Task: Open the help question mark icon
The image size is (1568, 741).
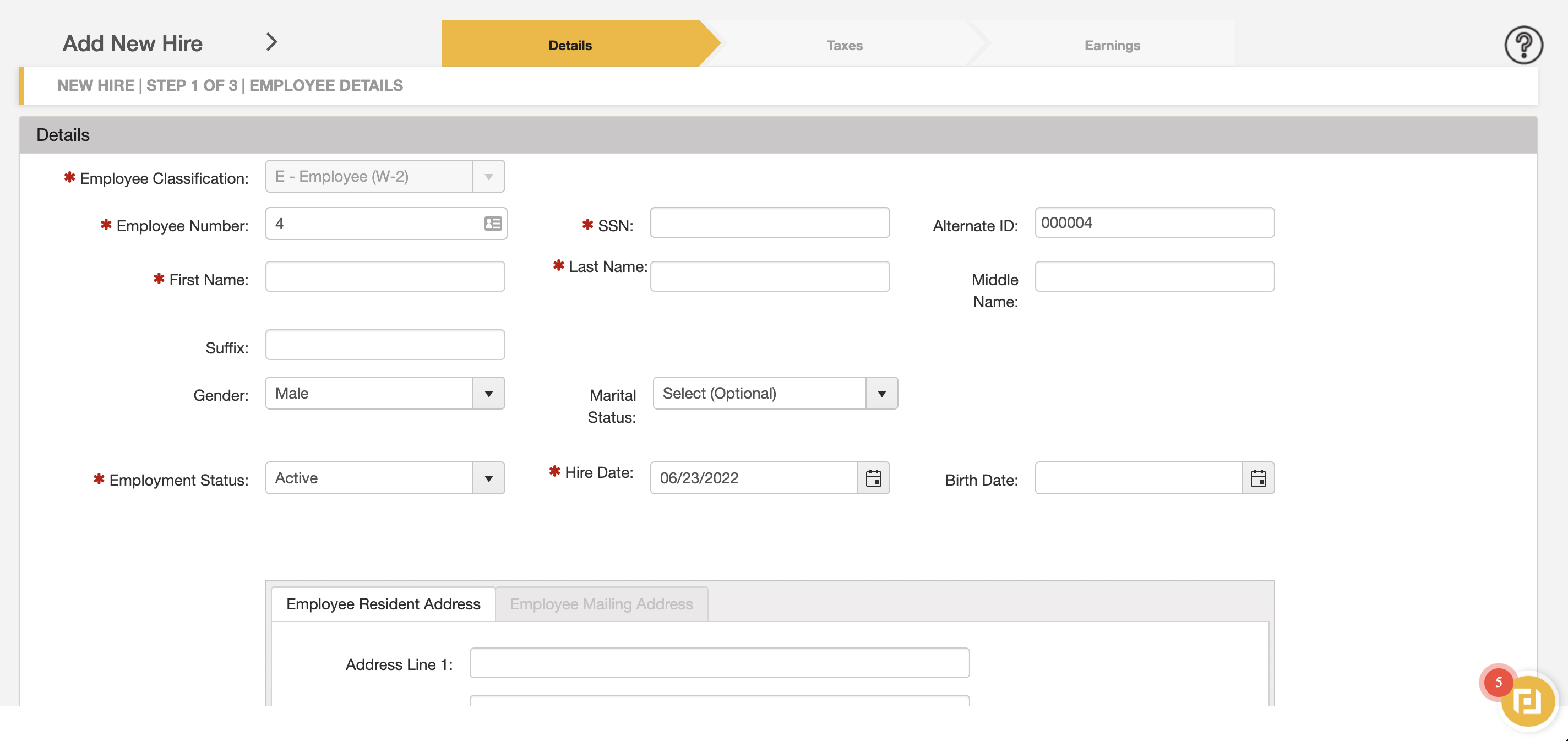Action: (1523, 45)
